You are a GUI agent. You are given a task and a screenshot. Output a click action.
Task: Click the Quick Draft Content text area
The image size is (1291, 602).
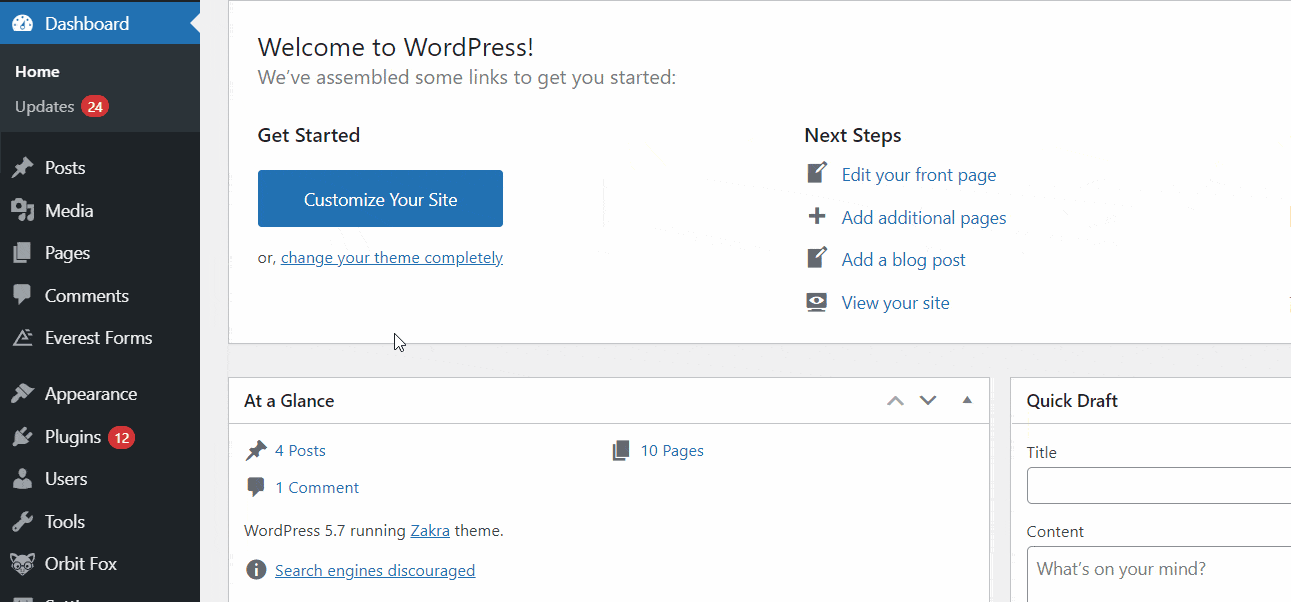tap(1159, 574)
